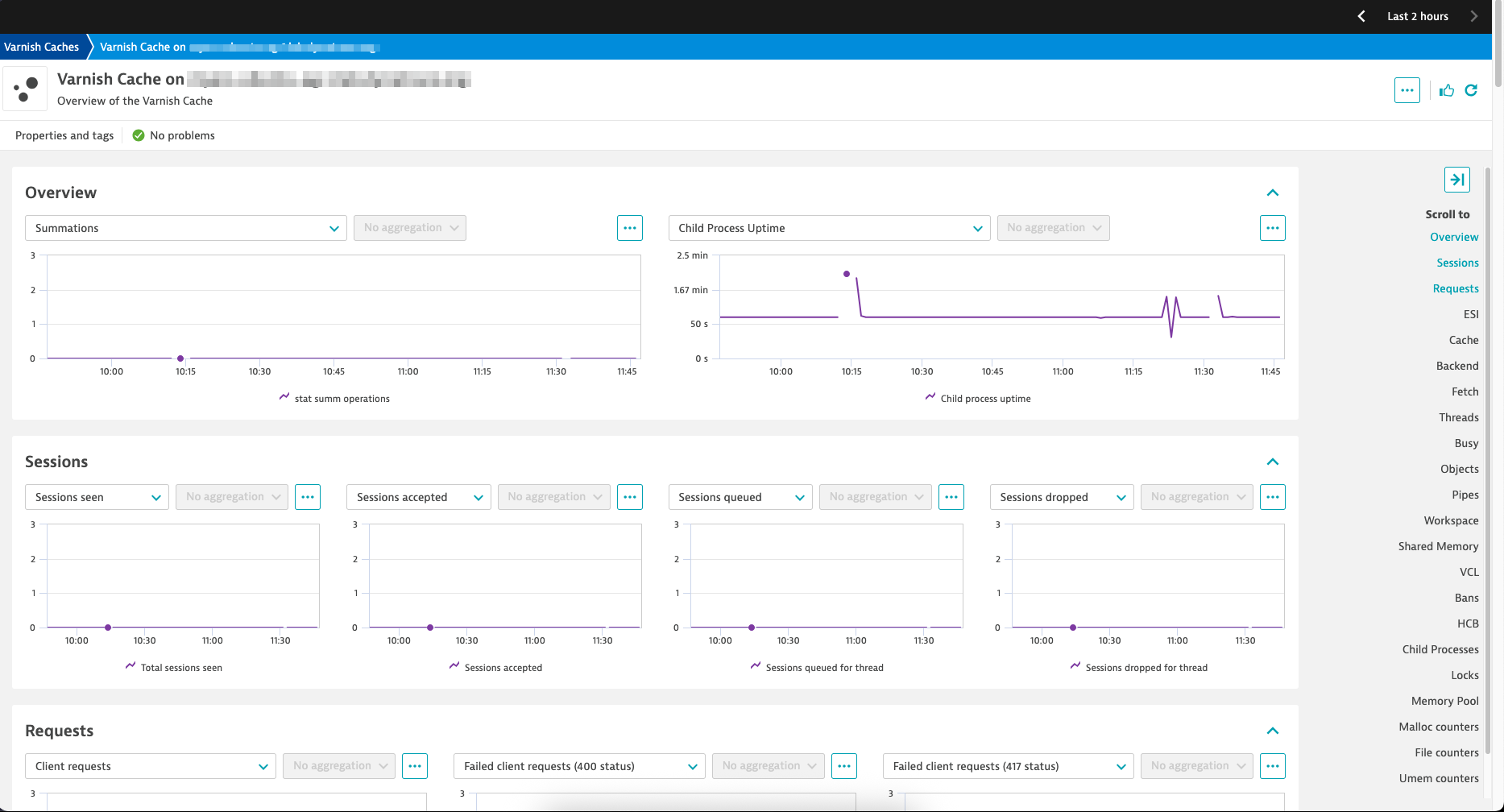Collapse the Sessions section

(x=1273, y=462)
